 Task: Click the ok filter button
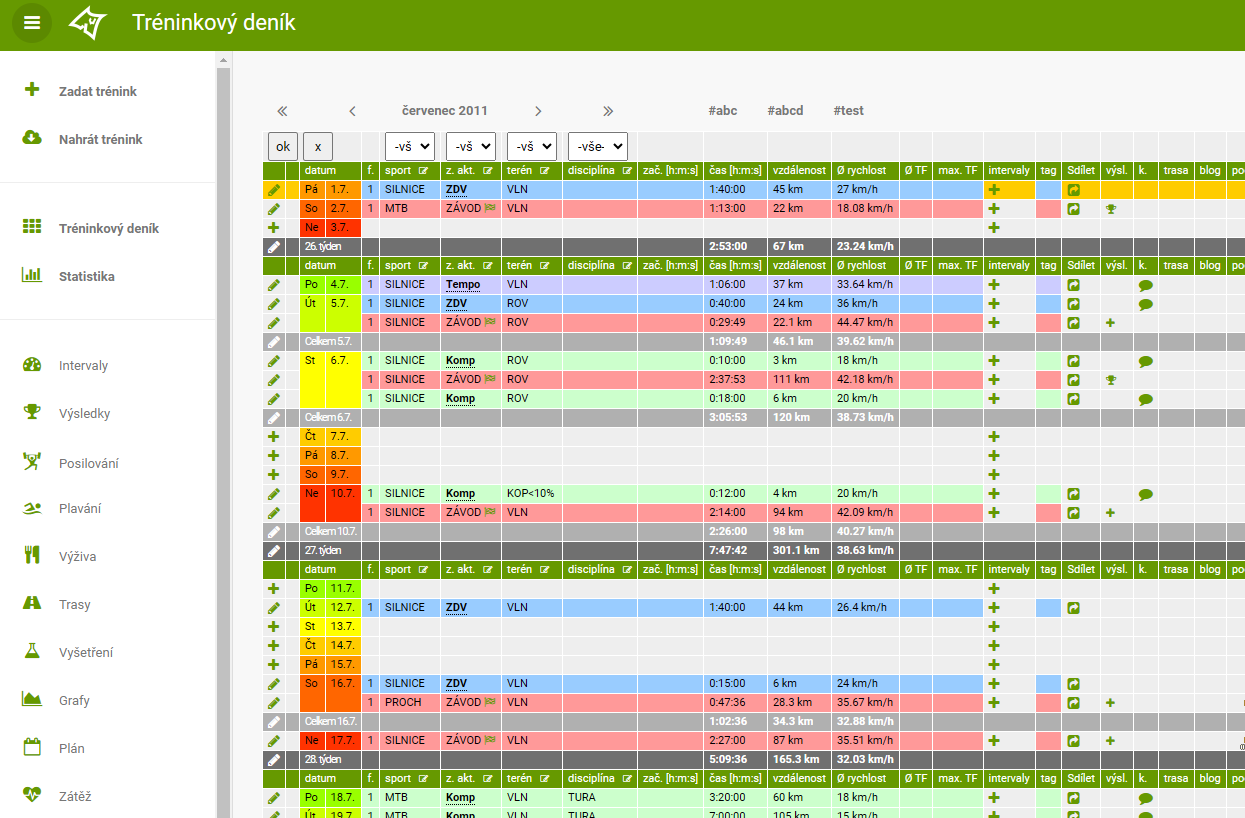click(x=283, y=146)
